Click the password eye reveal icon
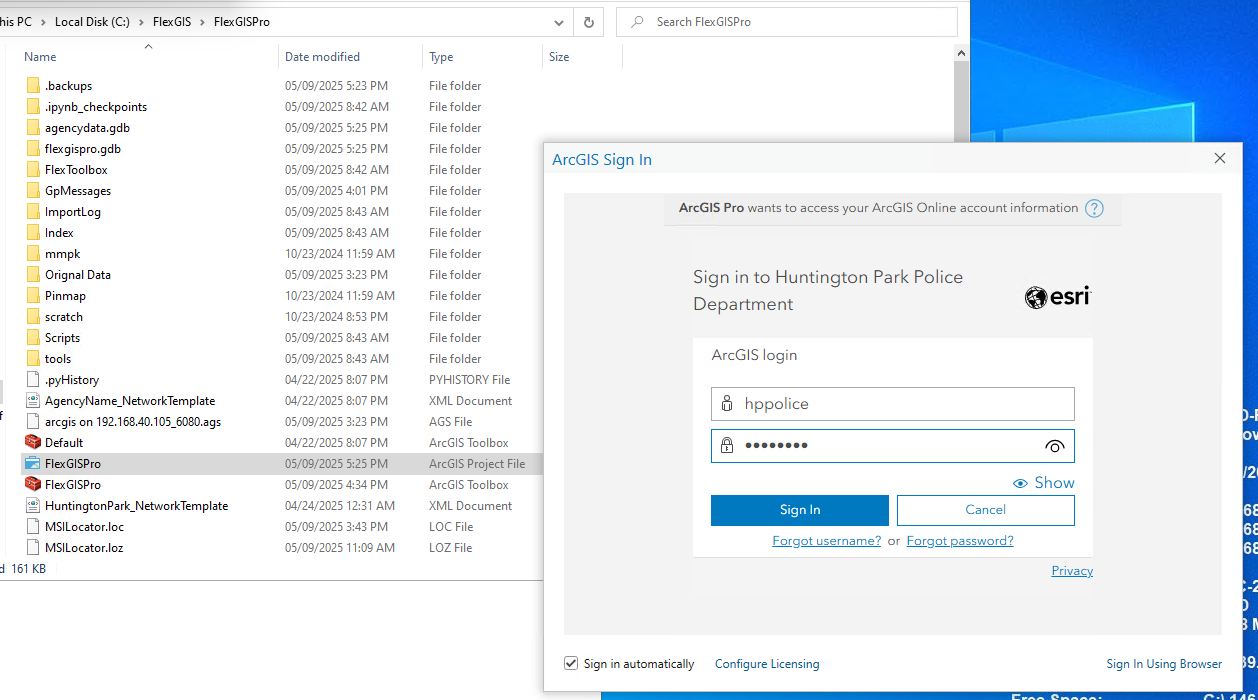Image resolution: width=1258 pixels, height=700 pixels. pyautogui.click(x=1054, y=447)
